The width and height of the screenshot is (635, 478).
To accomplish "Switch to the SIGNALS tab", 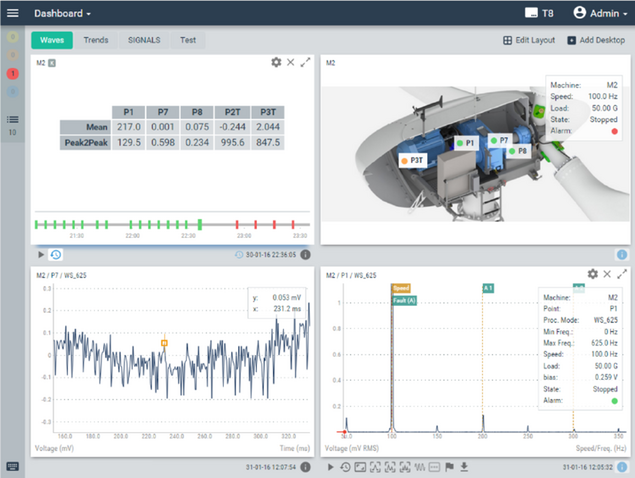I will 144,41.
